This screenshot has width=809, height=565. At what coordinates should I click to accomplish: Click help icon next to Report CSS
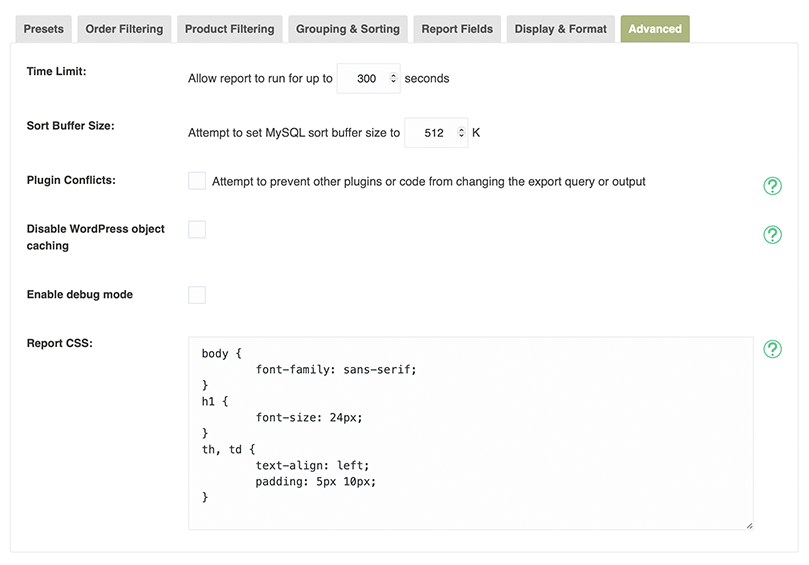(772, 349)
